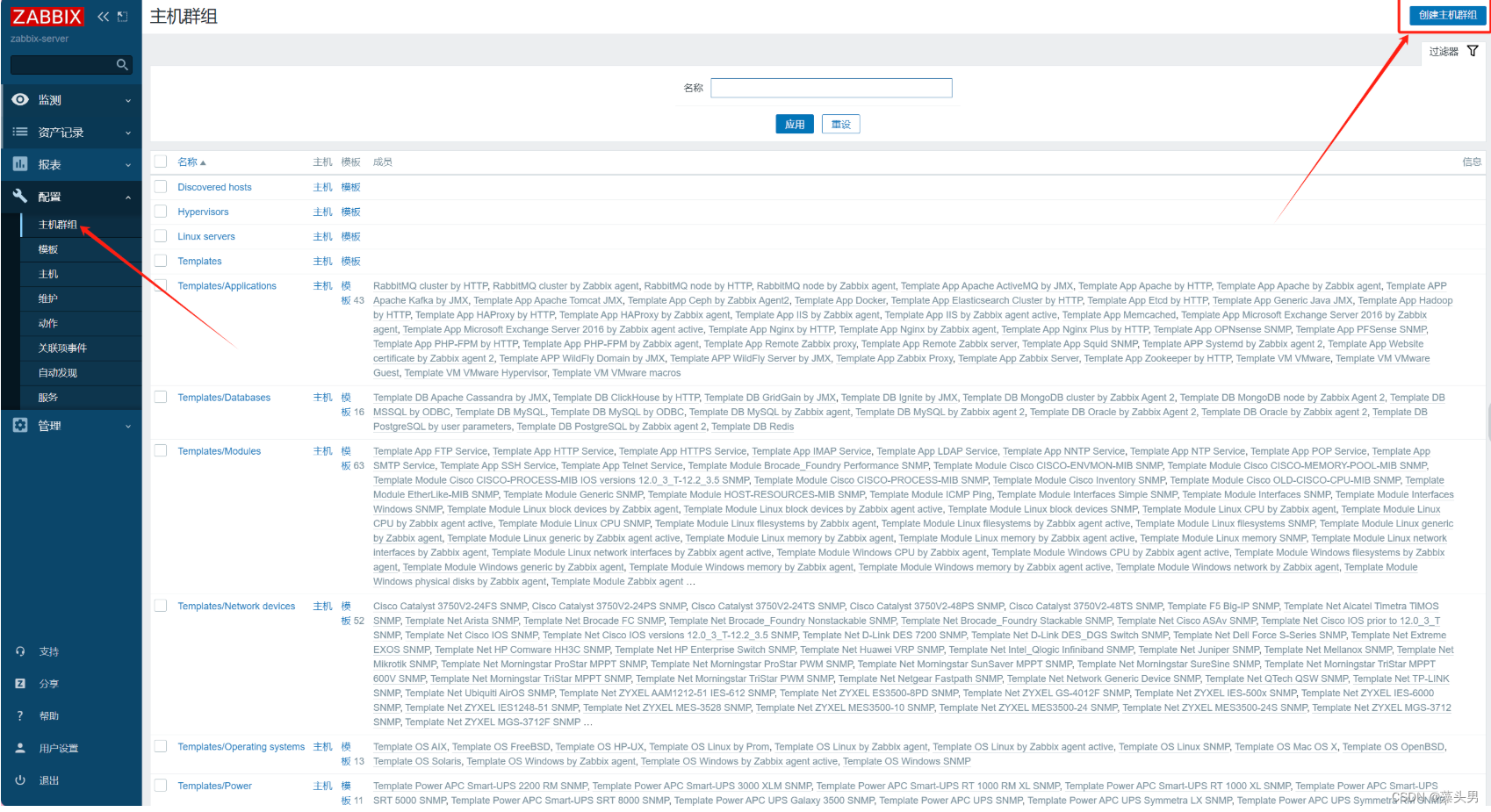The height and width of the screenshot is (812, 1491).
Task: Click 创建主机群组 button
Action: pos(1447,15)
